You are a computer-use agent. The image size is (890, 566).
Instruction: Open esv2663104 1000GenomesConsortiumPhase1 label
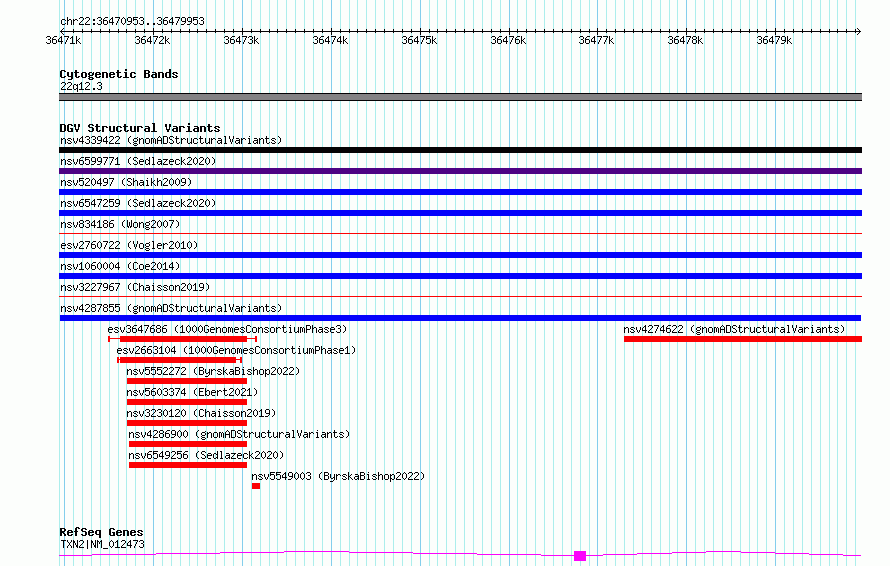tap(236, 350)
